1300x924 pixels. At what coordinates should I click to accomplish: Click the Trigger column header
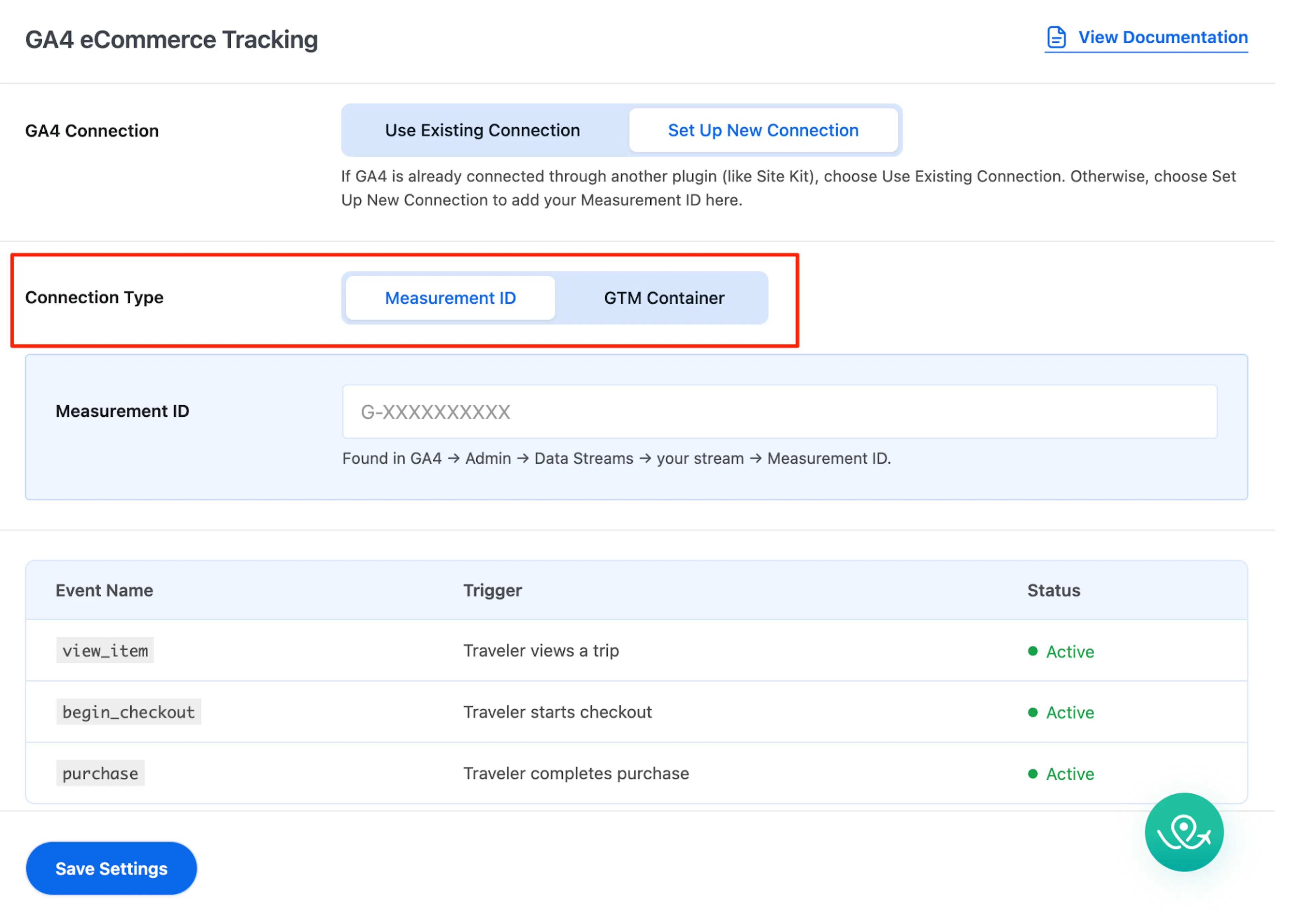[493, 591]
